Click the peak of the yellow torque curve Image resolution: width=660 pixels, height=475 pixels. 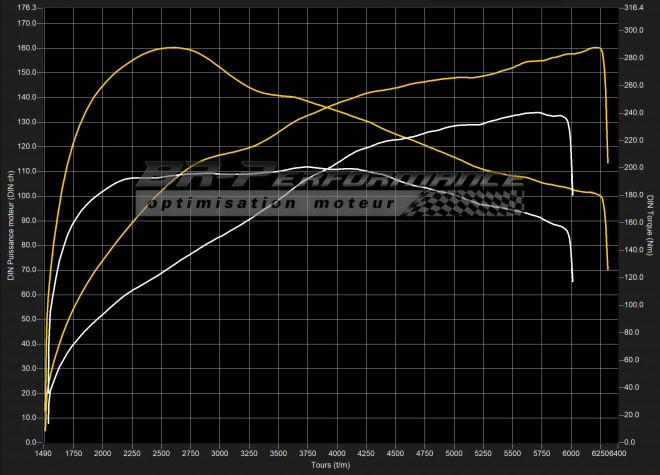pyautogui.click(x=172, y=47)
